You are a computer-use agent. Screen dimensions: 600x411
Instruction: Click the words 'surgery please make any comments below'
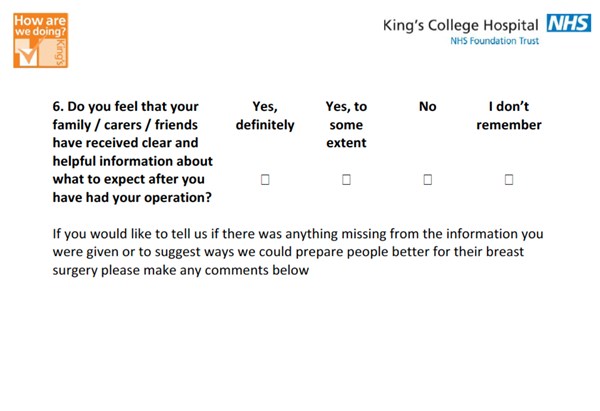click(181, 270)
